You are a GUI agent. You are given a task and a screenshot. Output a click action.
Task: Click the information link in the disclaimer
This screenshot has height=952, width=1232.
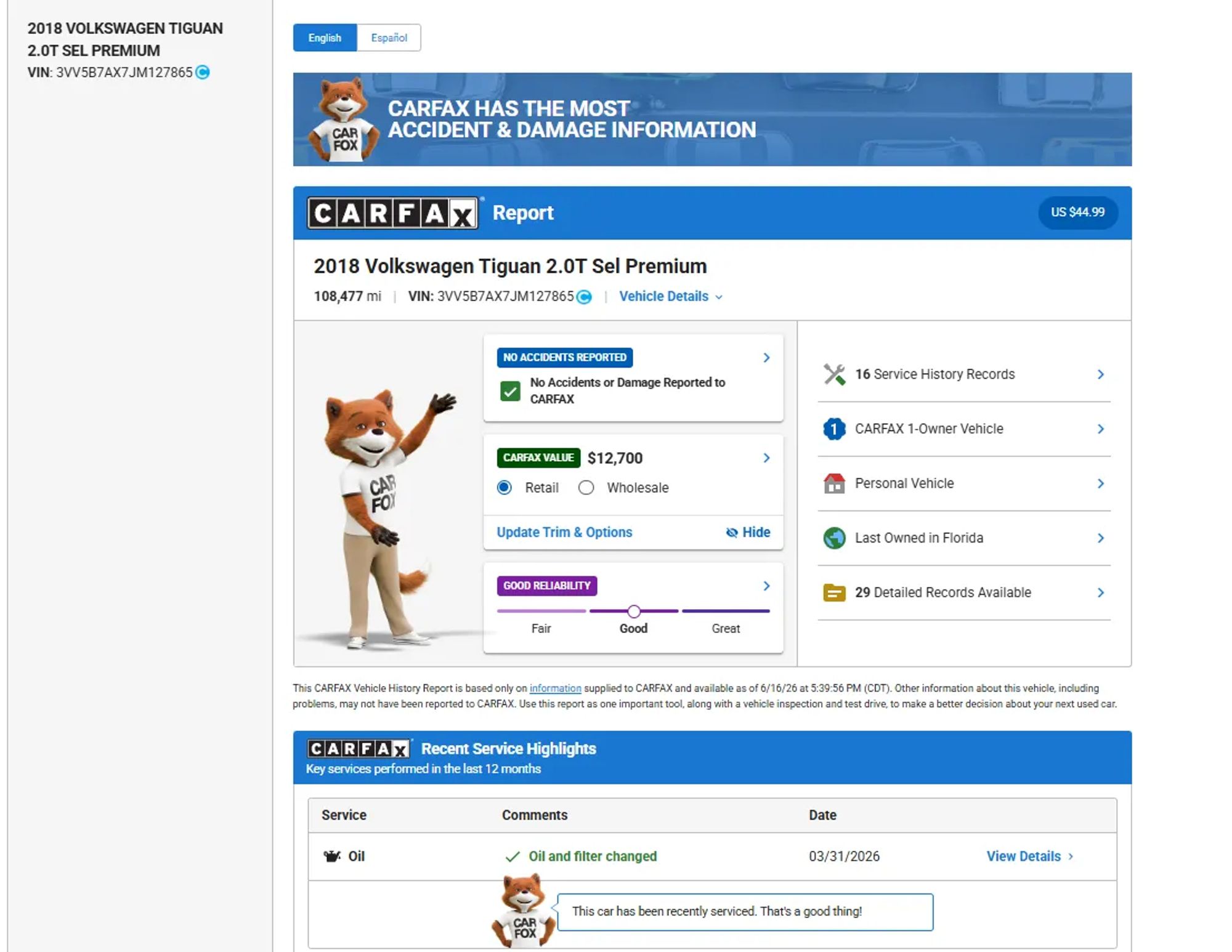pos(555,688)
